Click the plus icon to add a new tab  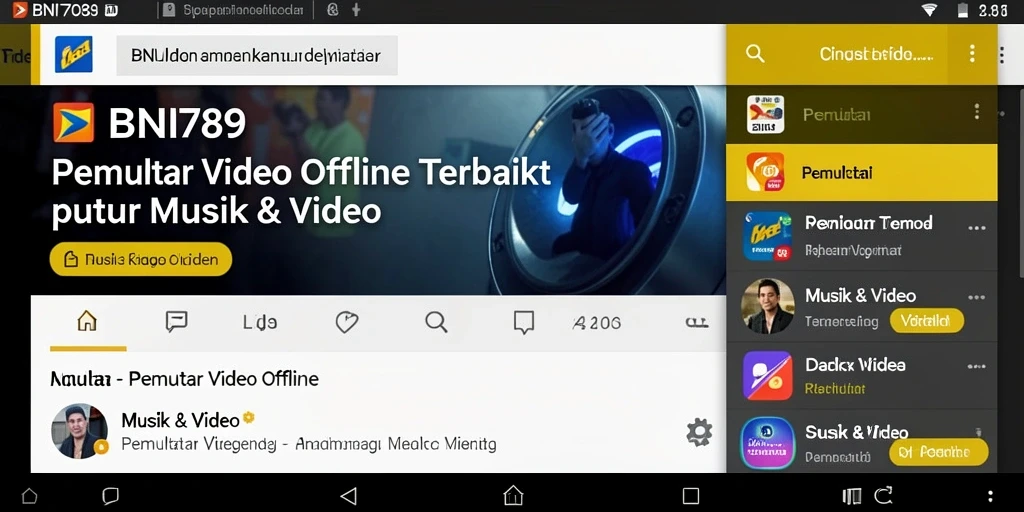click(x=356, y=10)
